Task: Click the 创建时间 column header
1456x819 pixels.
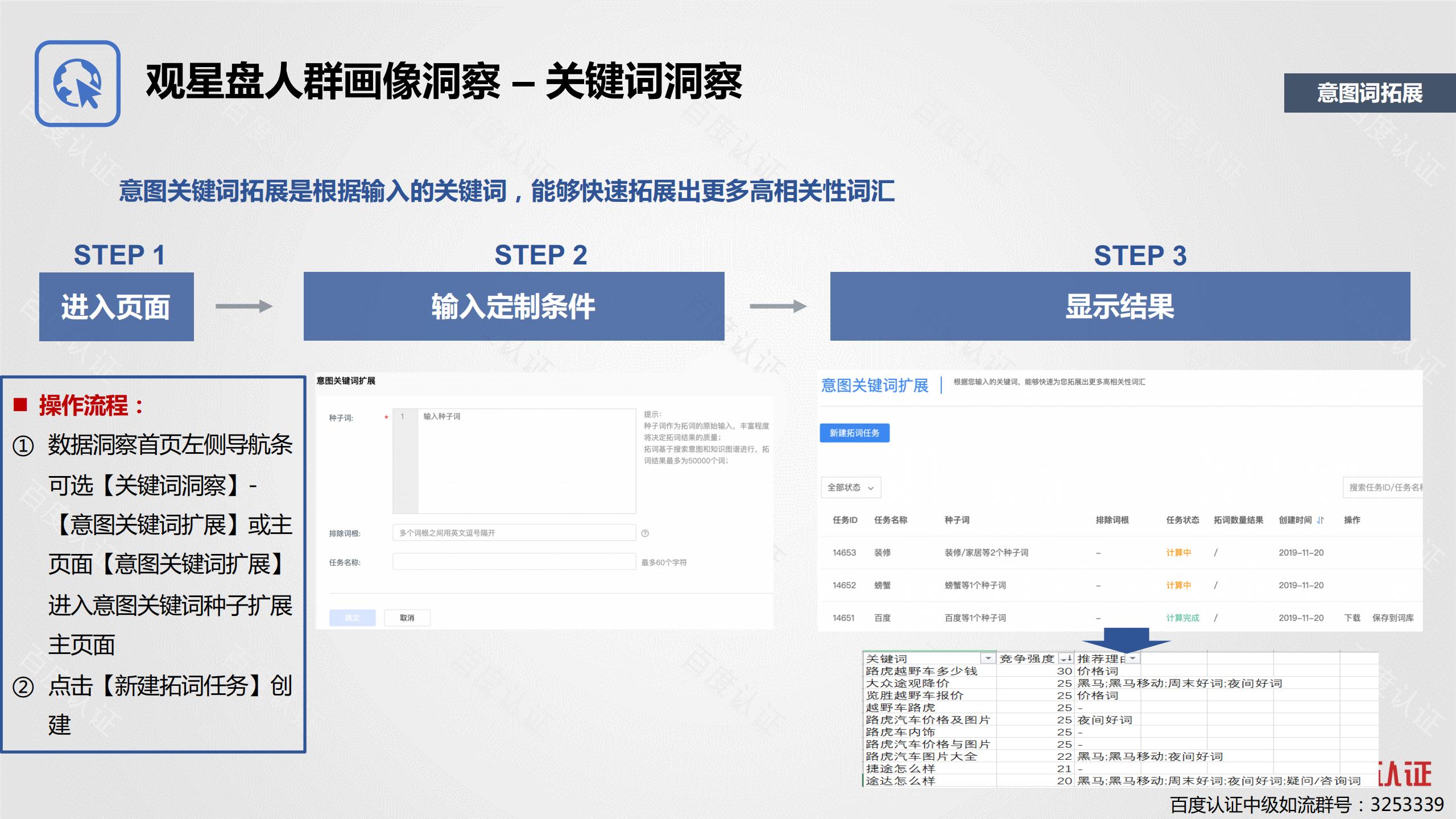Action: coord(1295,520)
